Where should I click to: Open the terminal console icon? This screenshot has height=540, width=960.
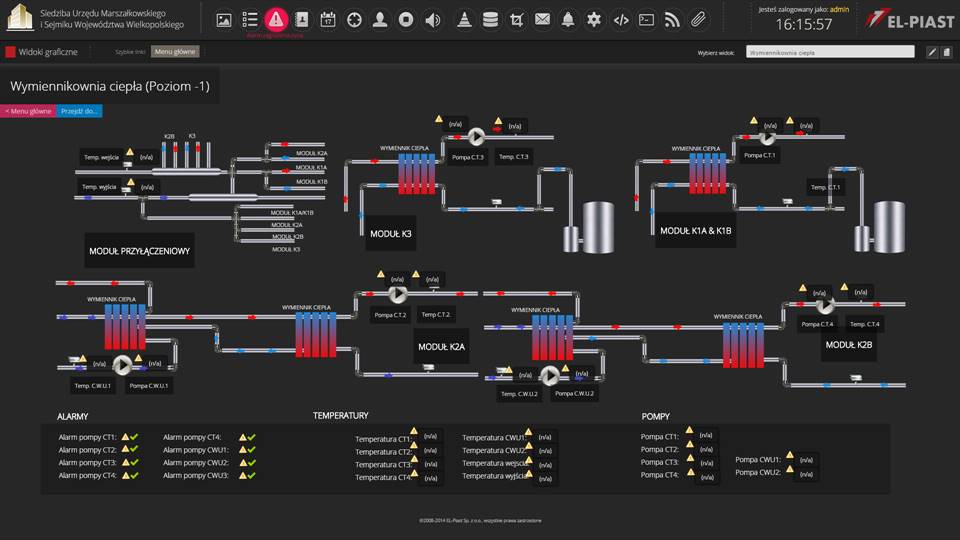646,19
